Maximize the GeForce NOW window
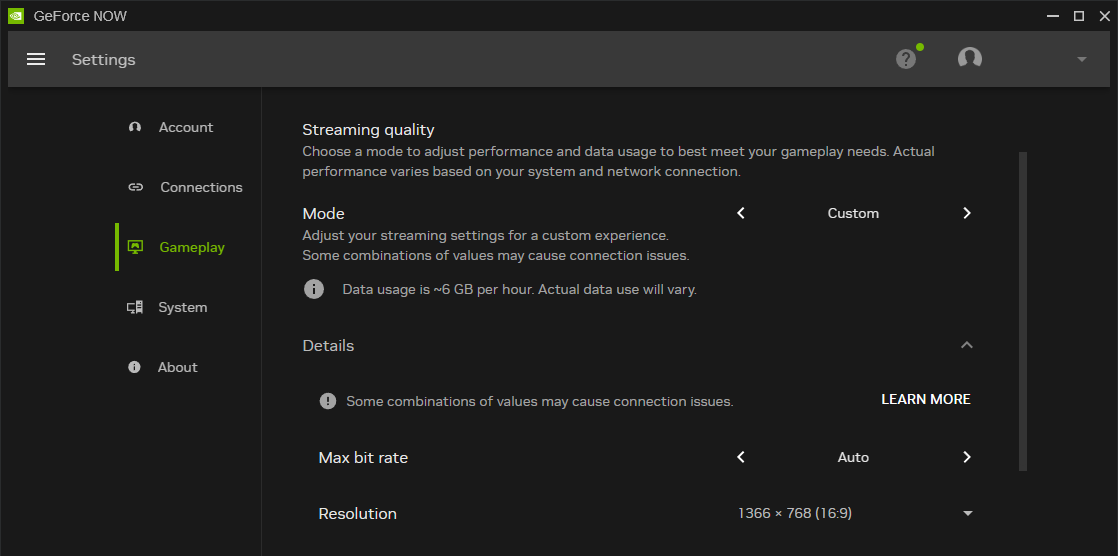The height and width of the screenshot is (556, 1118). [x=1079, y=16]
